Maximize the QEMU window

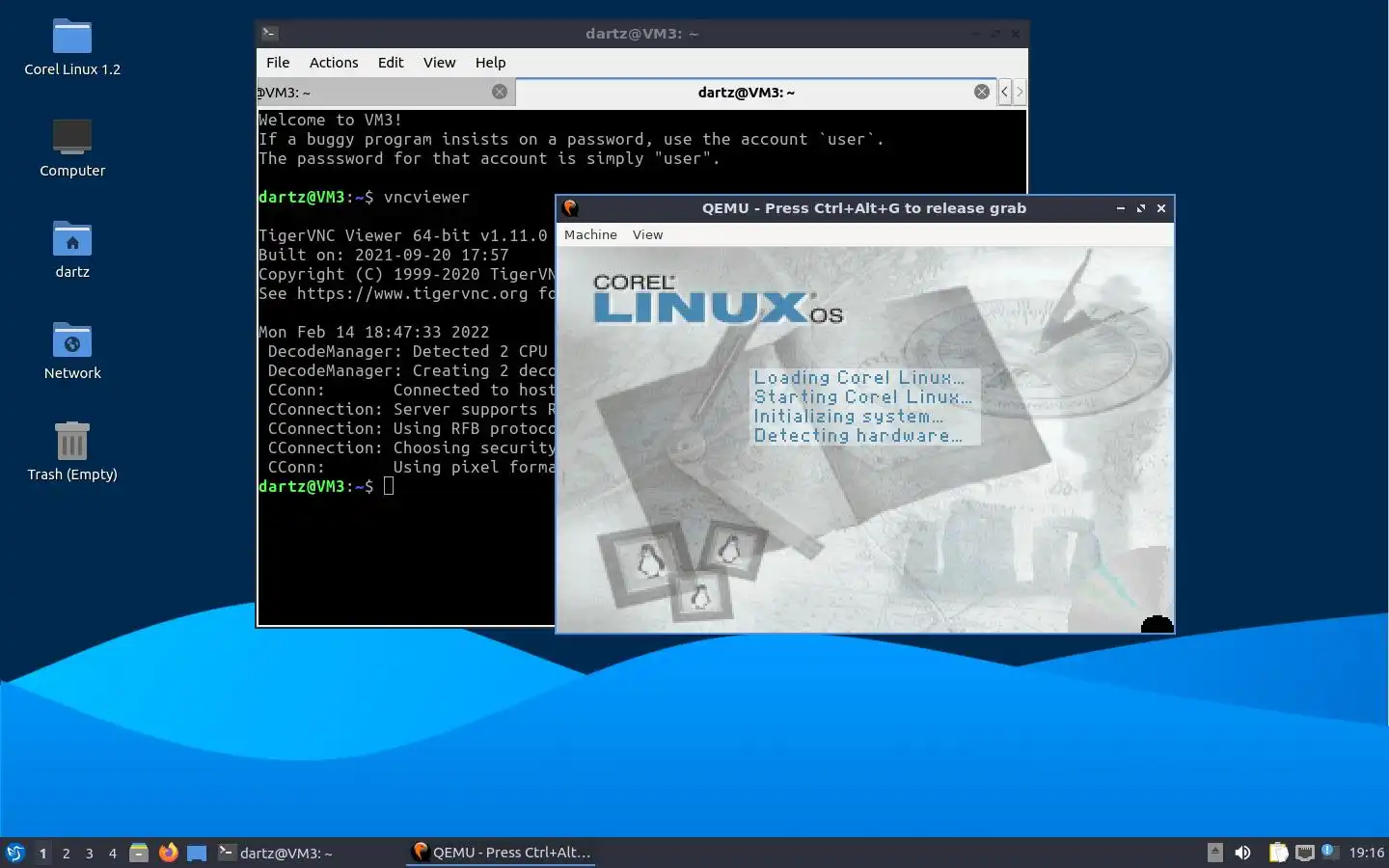1140,207
